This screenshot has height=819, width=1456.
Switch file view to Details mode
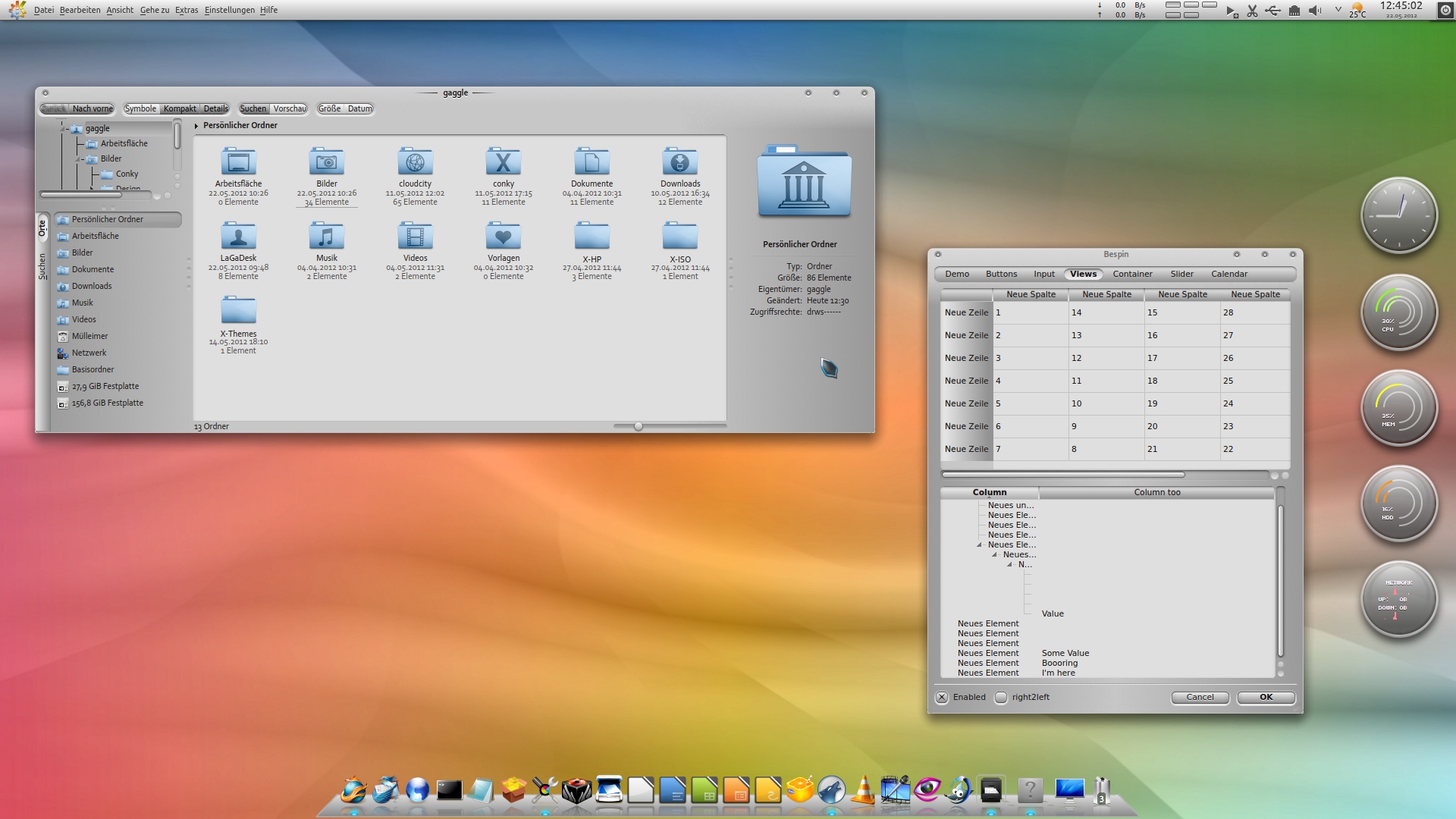[x=215, y=108]
